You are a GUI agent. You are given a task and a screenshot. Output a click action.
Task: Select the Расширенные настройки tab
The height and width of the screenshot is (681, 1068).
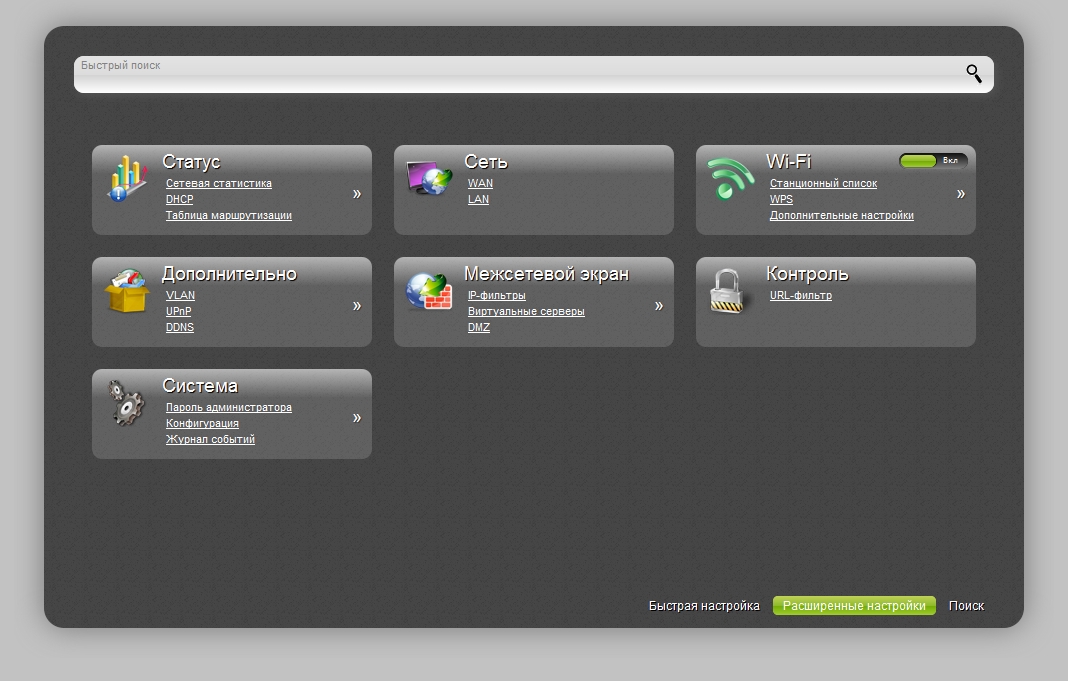pyautogui.click(x=854, y=606)
